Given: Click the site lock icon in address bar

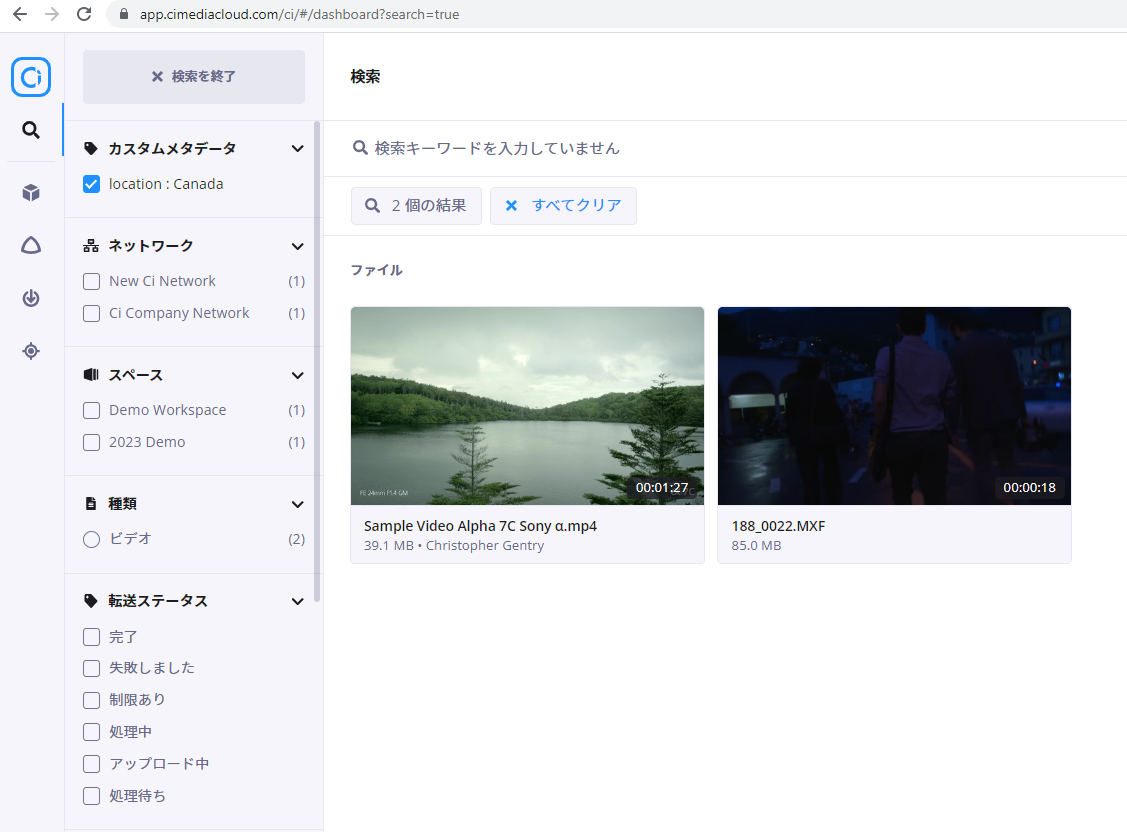Looking at the screenshot, I should pos(124,14).
